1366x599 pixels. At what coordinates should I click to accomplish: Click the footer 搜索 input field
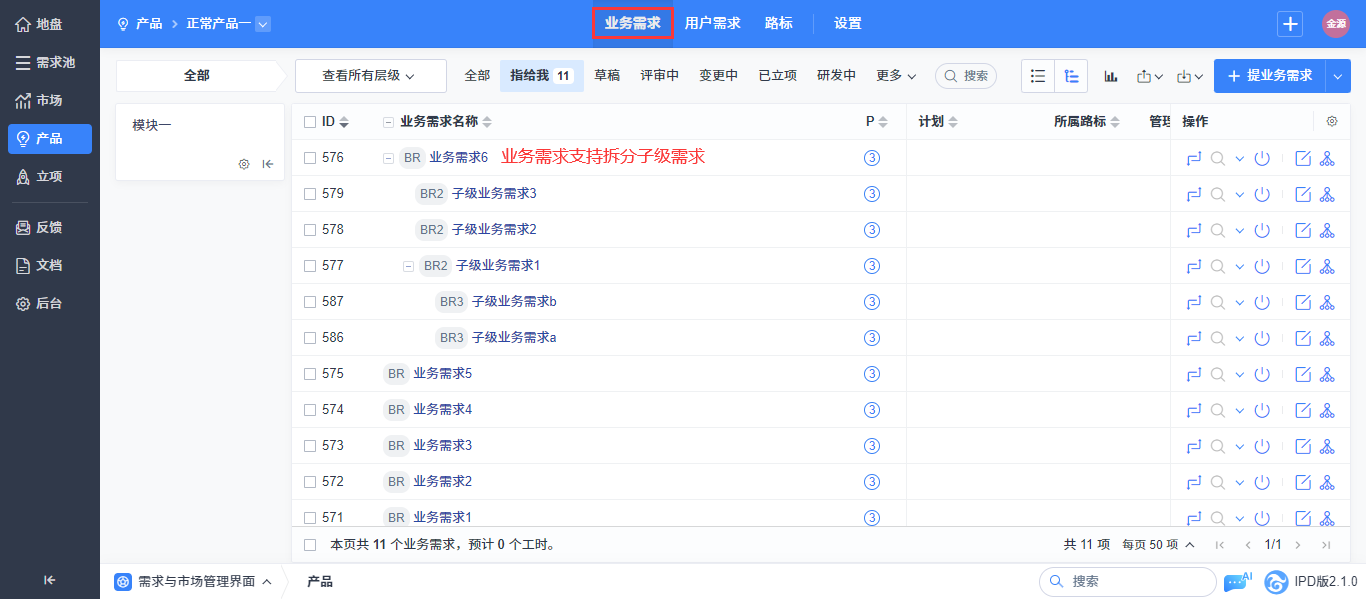[x=1127, y=581]
